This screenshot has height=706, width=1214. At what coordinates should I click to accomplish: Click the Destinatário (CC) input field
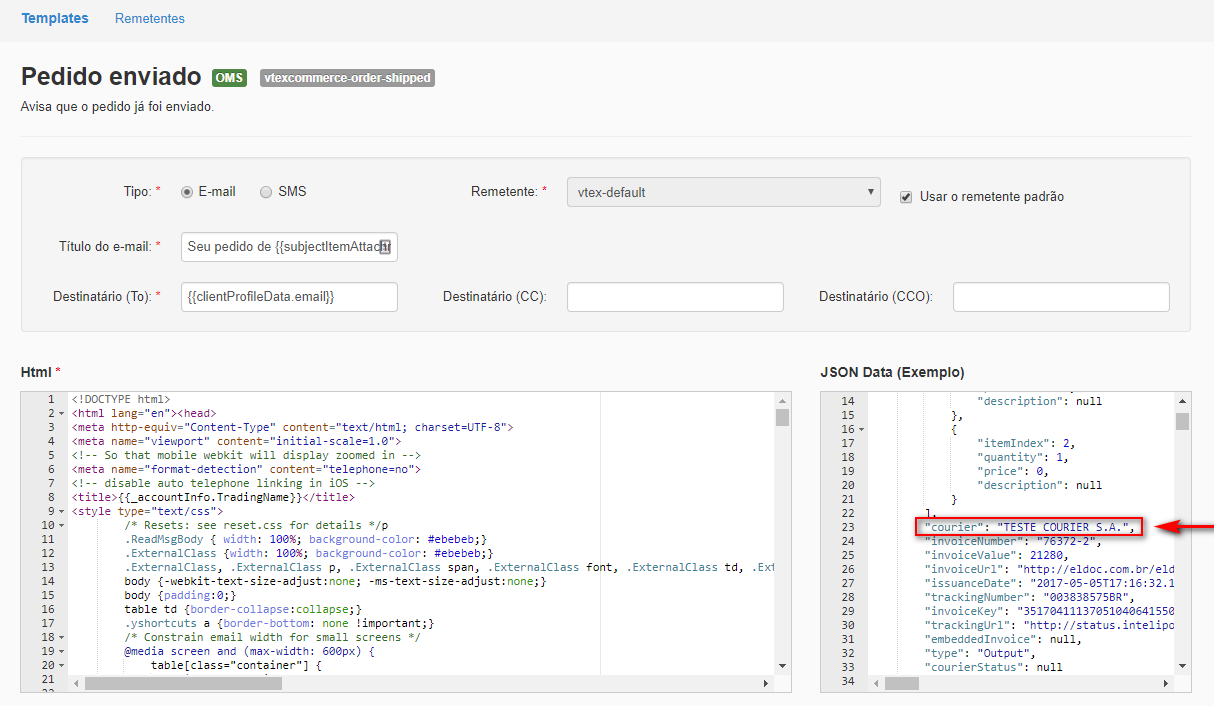pyautogui.click(x=675, y=296)
